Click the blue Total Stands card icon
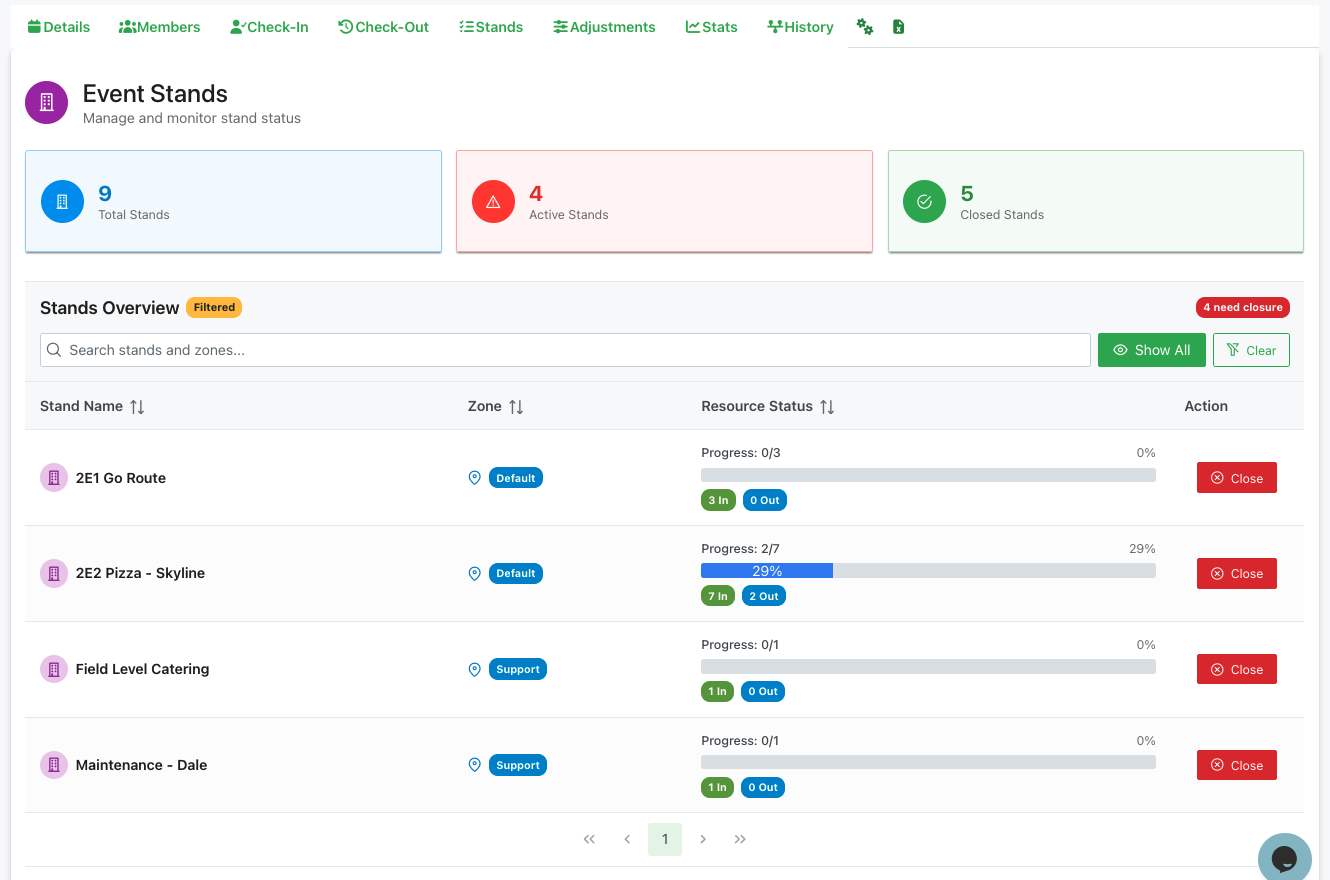This screenshot has width=1330, height=880. (62, 200)
